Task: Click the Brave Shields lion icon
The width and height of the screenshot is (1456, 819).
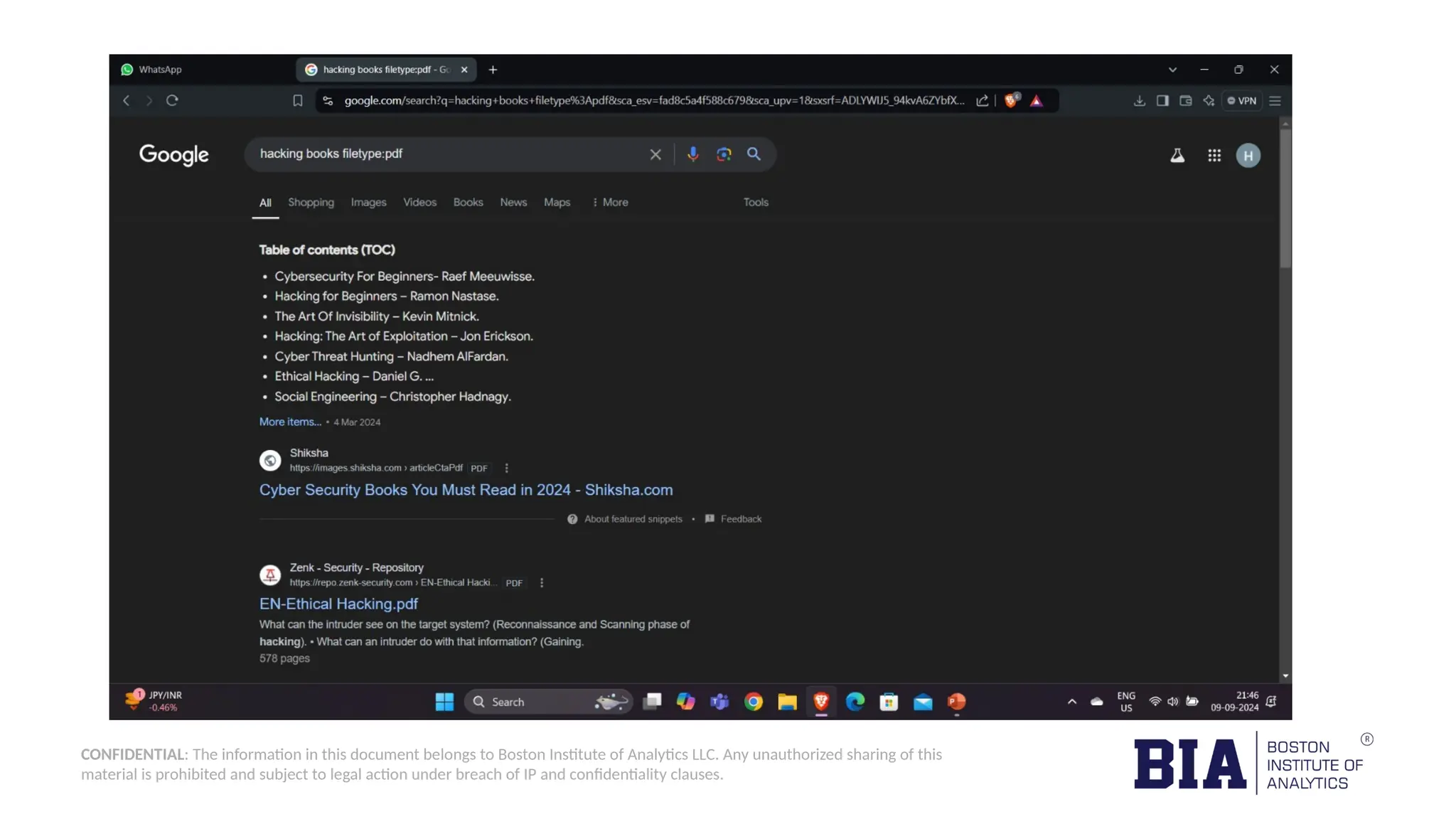Action: (1010, 101)
